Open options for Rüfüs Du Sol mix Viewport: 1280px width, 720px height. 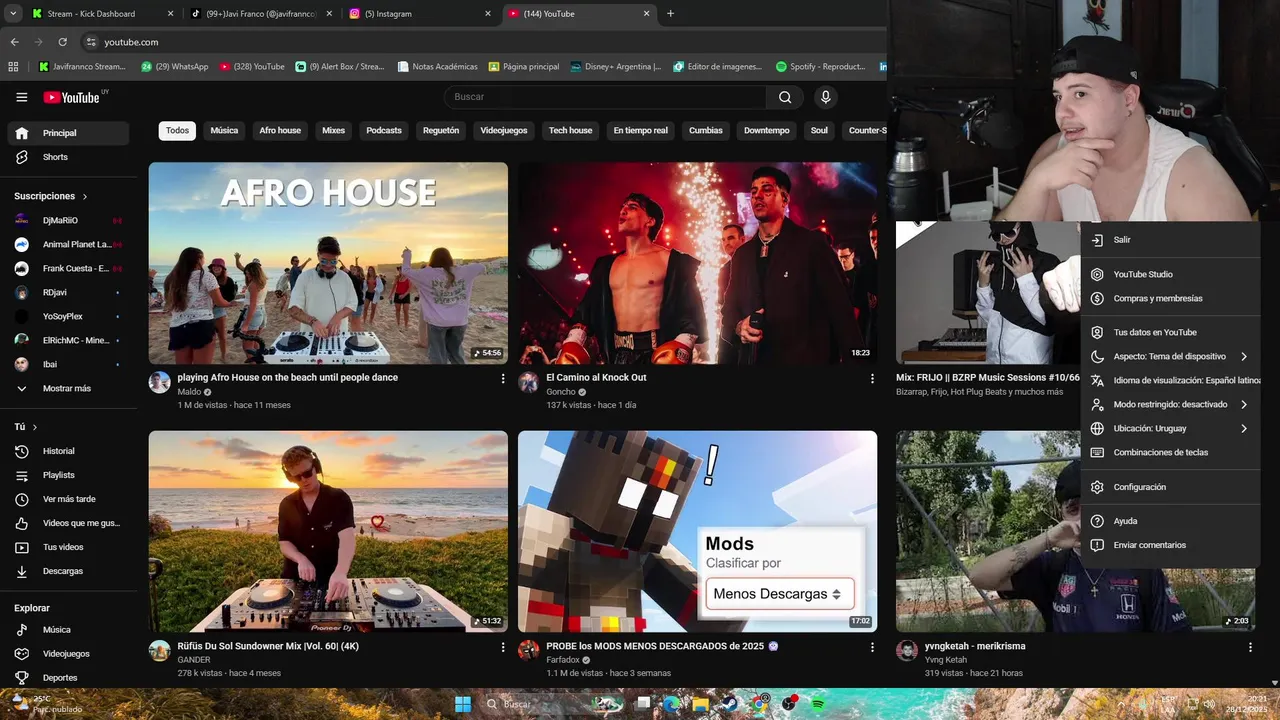tap(503, 648)
